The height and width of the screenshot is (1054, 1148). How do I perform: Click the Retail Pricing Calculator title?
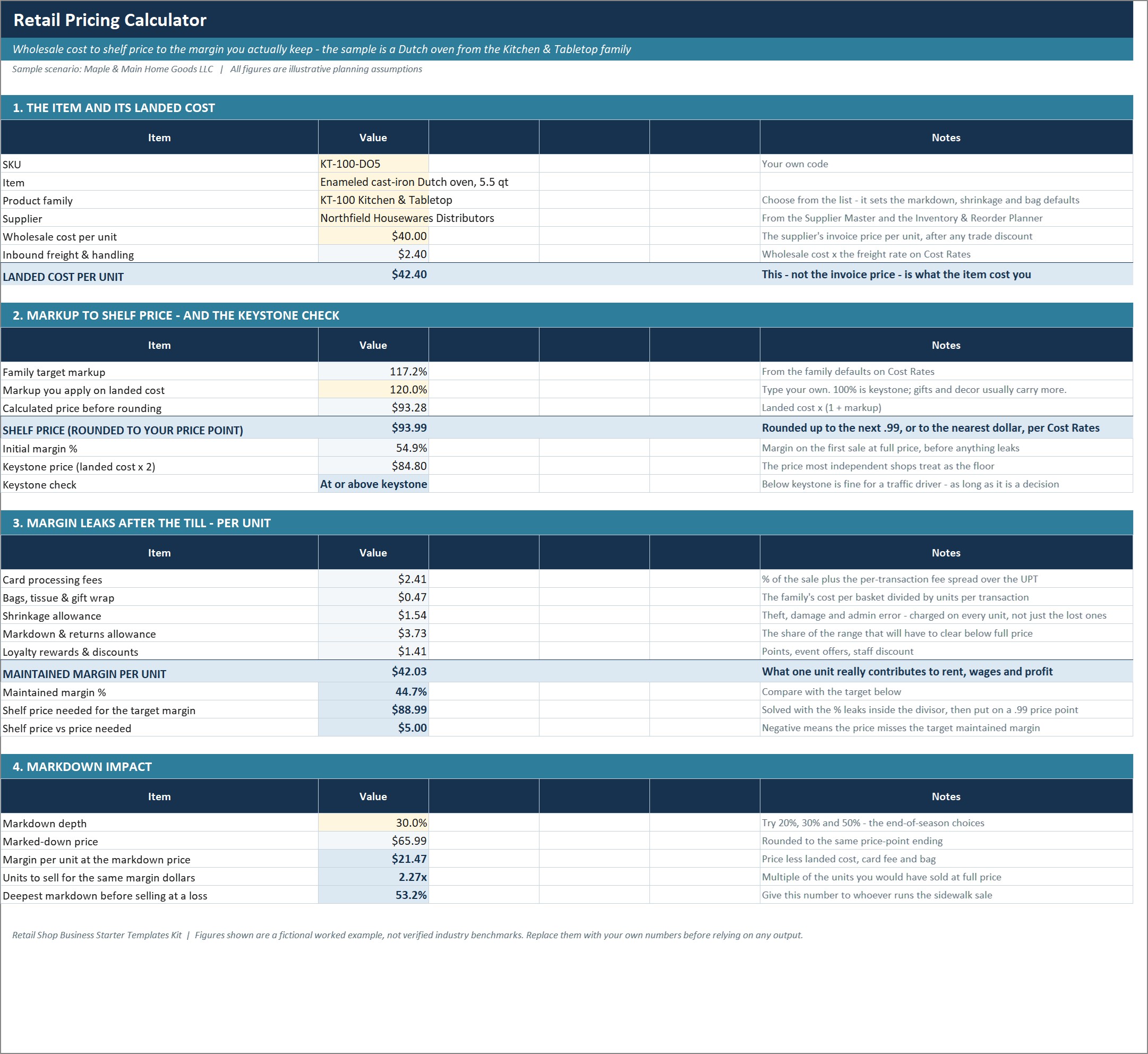[x=109, y=20]
